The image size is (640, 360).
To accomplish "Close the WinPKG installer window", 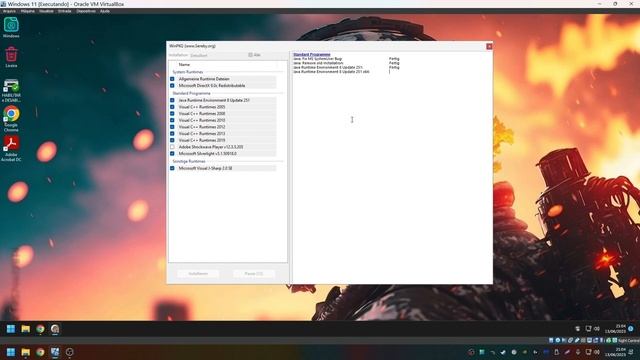I will click(489, 46).
